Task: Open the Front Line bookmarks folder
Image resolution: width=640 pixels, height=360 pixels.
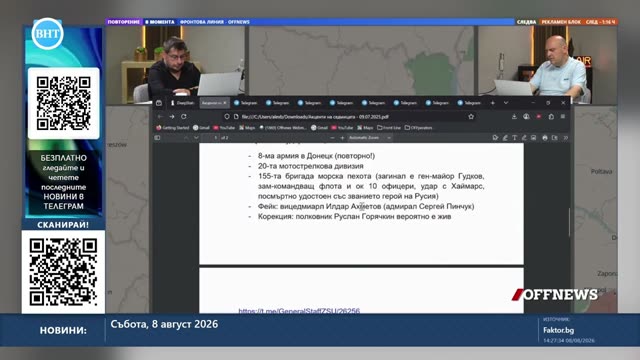Action: (389, 128)
